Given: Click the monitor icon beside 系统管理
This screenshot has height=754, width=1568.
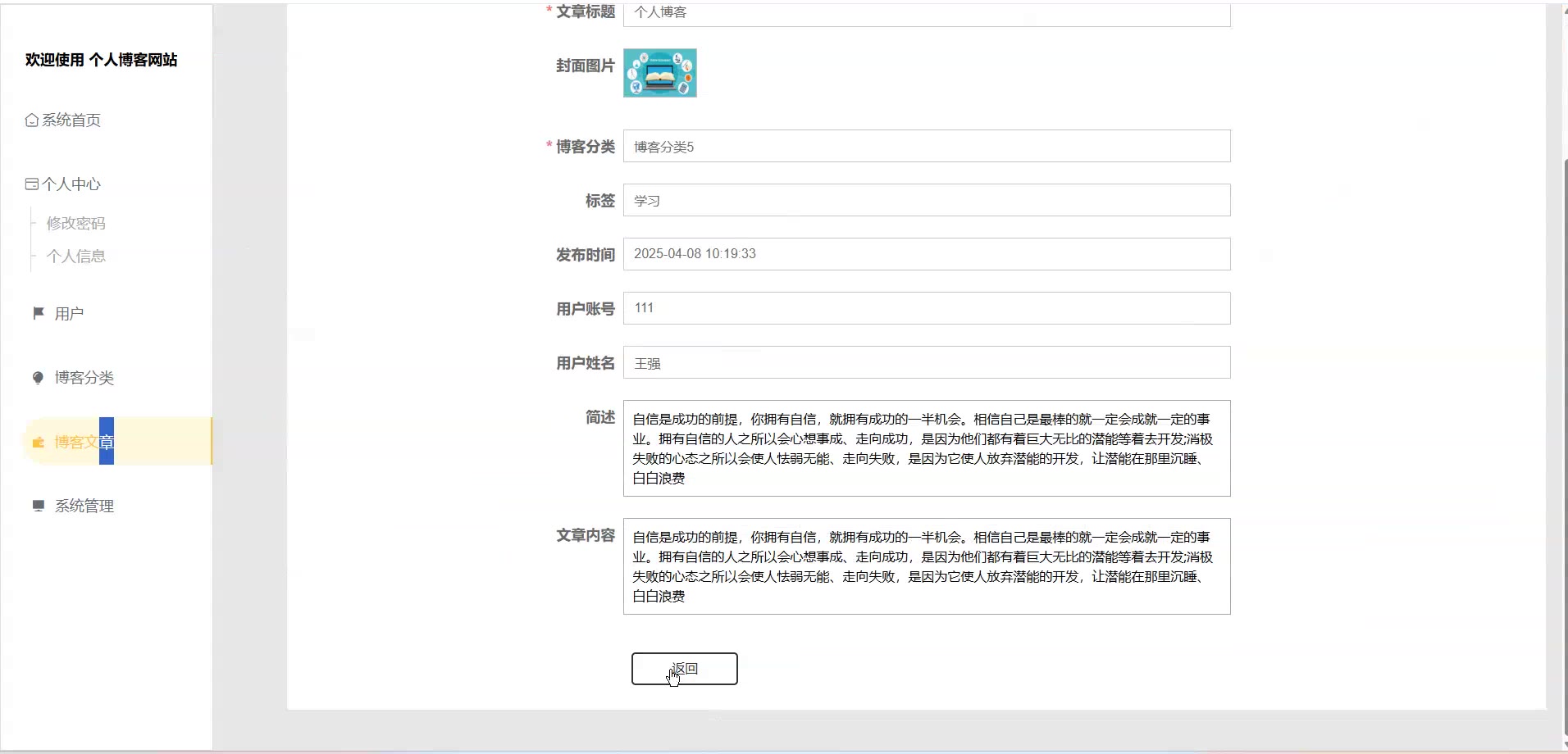Looking at the screenshot, I should [x=38, y=506].
